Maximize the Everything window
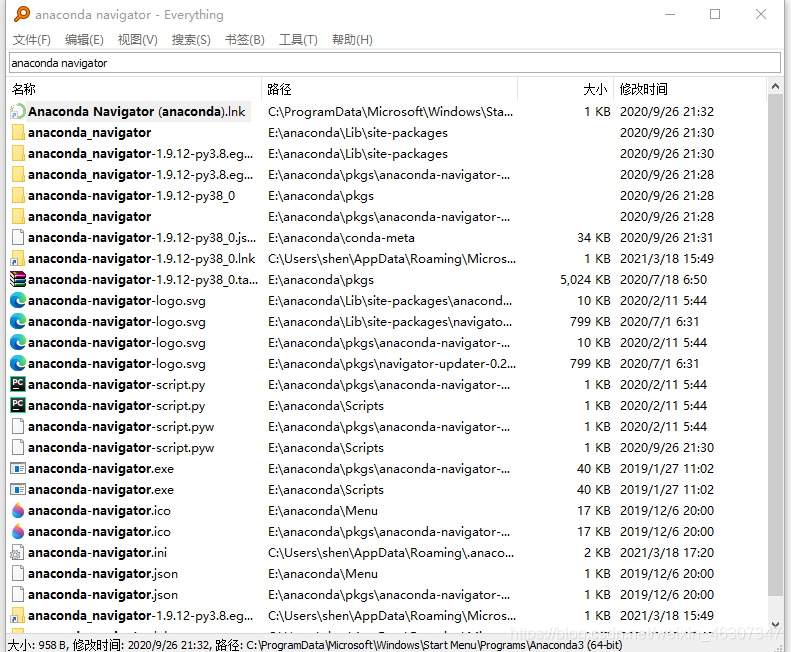This screenshot has height=652, width=791. [715, 14]
